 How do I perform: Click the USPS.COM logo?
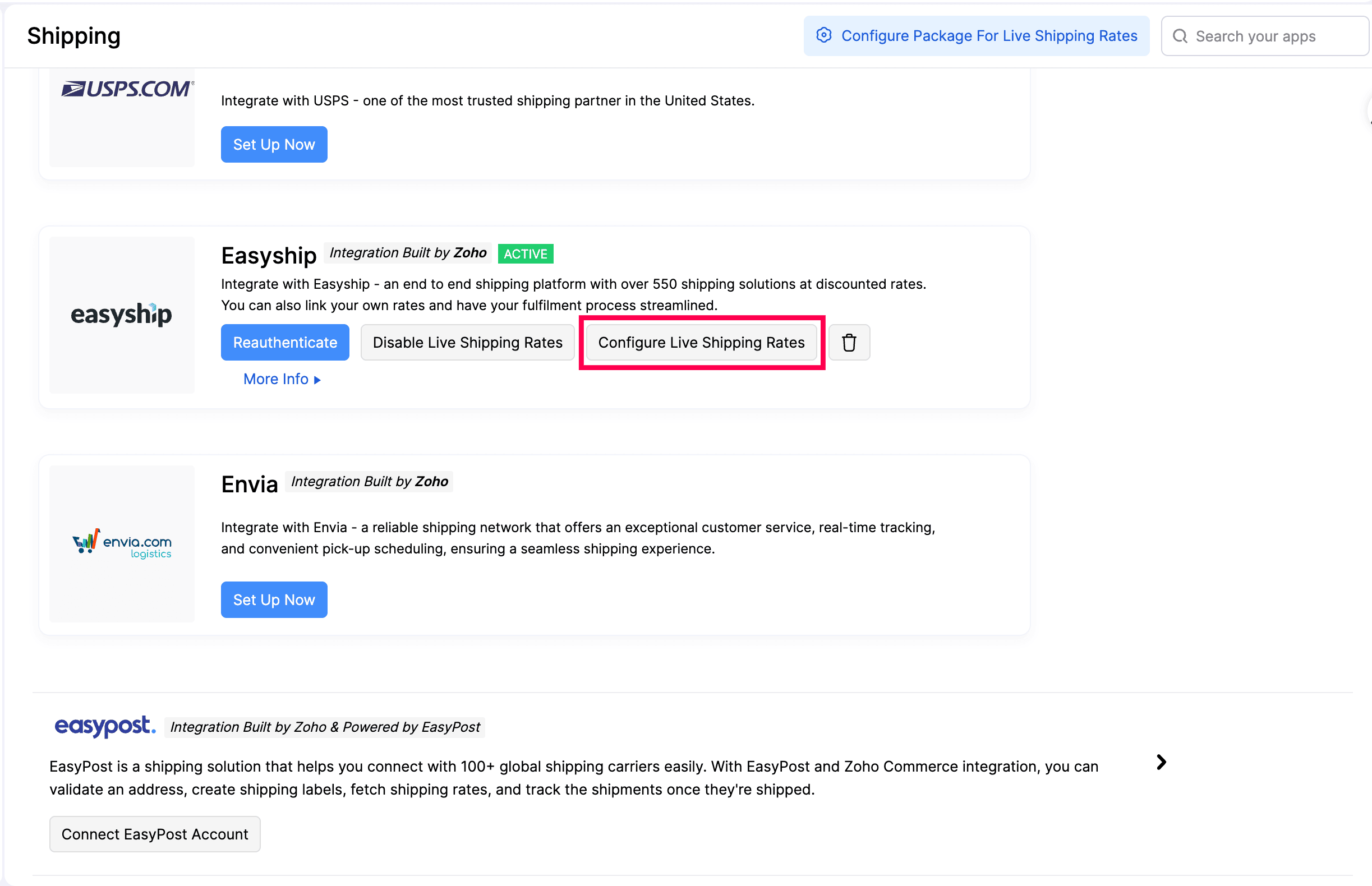point(127,89)
